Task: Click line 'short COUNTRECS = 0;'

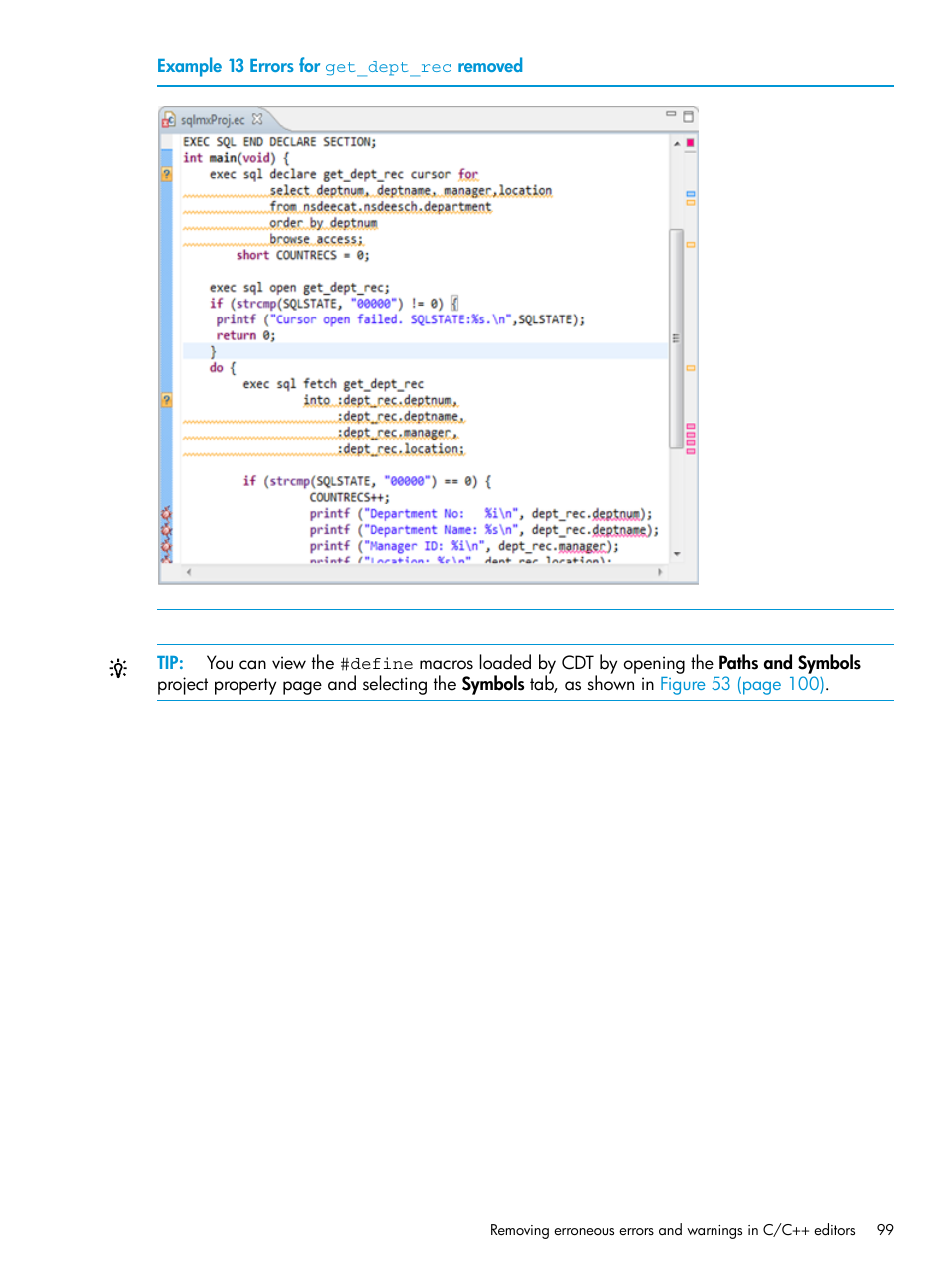Action: [x=303, y=255]
